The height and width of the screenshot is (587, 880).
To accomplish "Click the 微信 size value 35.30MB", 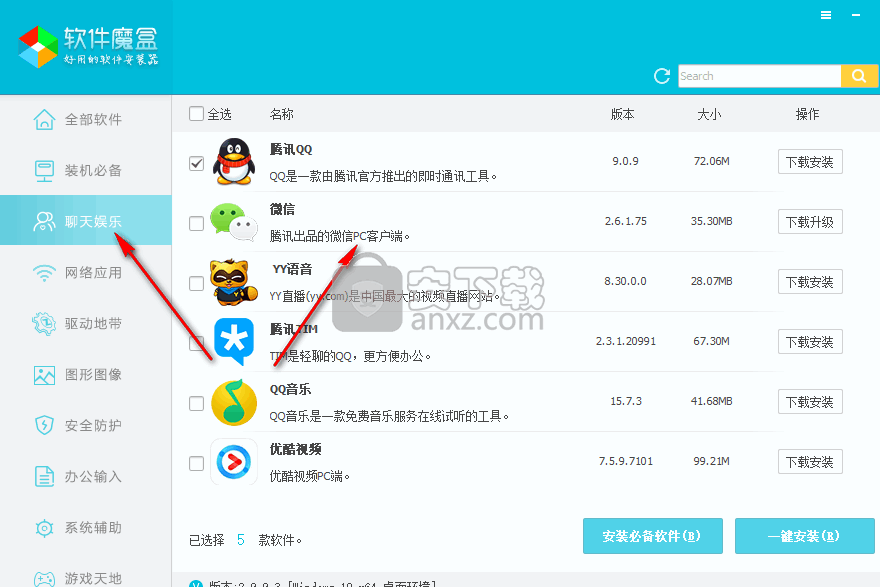I will tap(712, 222).
